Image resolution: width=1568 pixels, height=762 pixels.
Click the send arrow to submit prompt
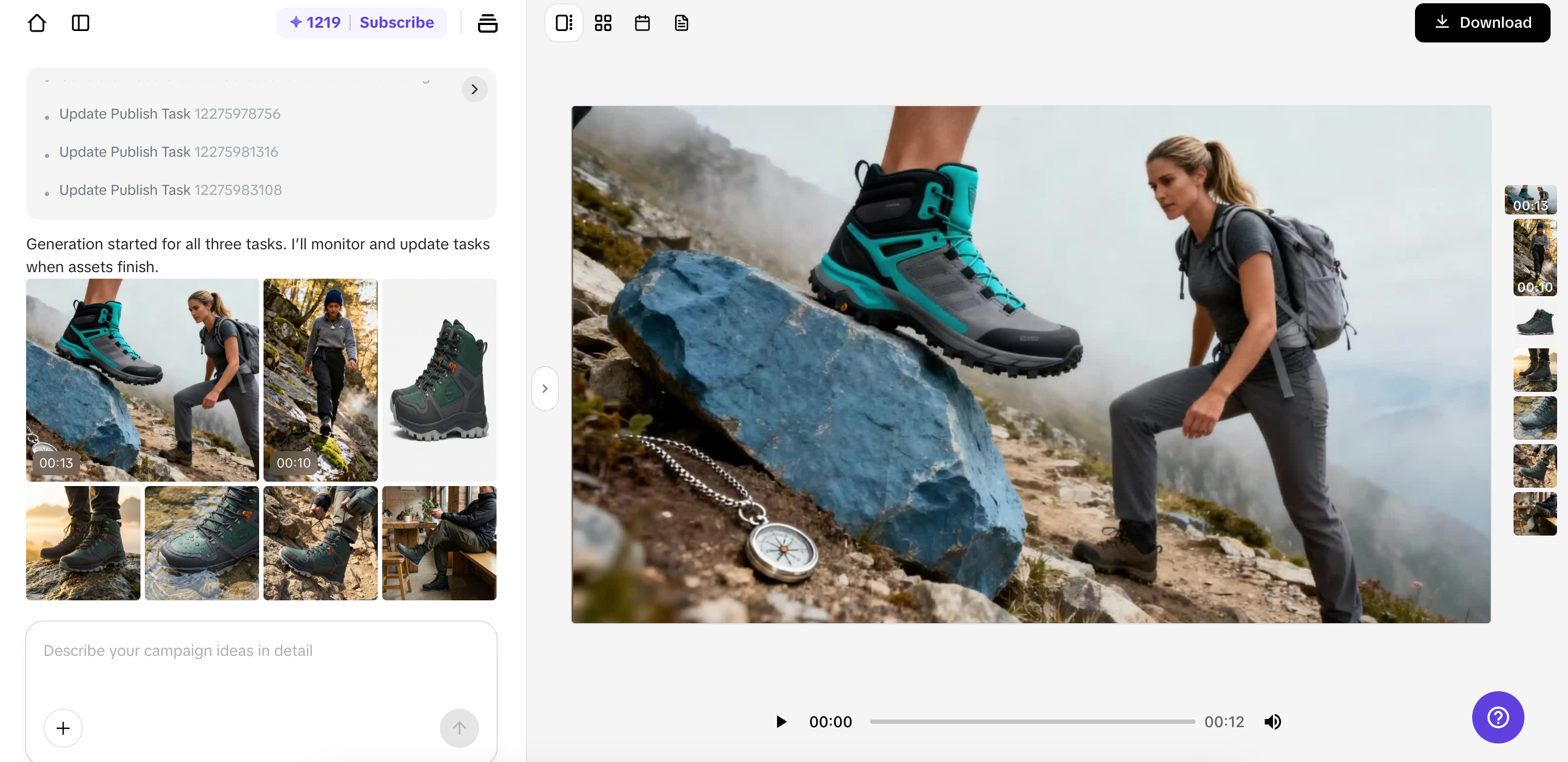(x=460, y=728)
